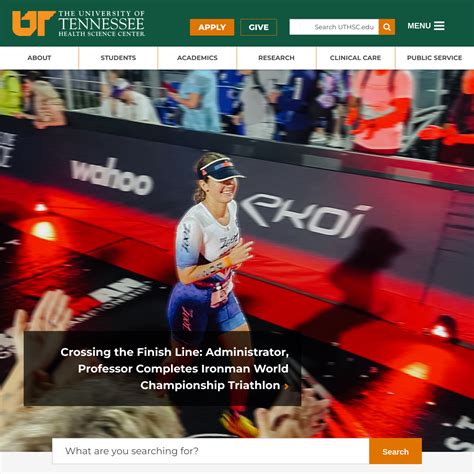The image size is (474, 474).
Task: Open the Academics menu
Action: pos(197,58)
